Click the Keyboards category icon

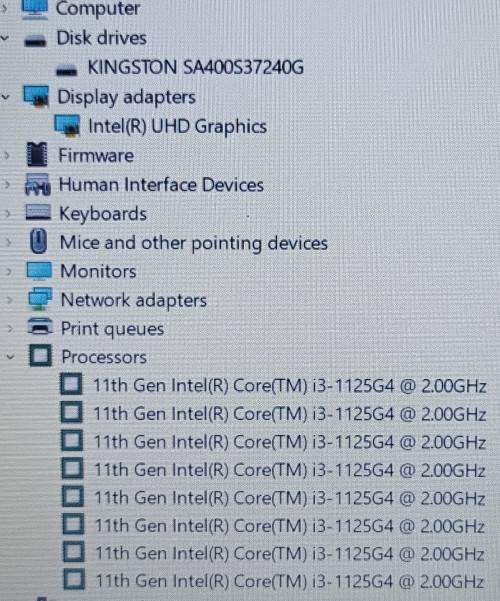(x=38, y=212)
